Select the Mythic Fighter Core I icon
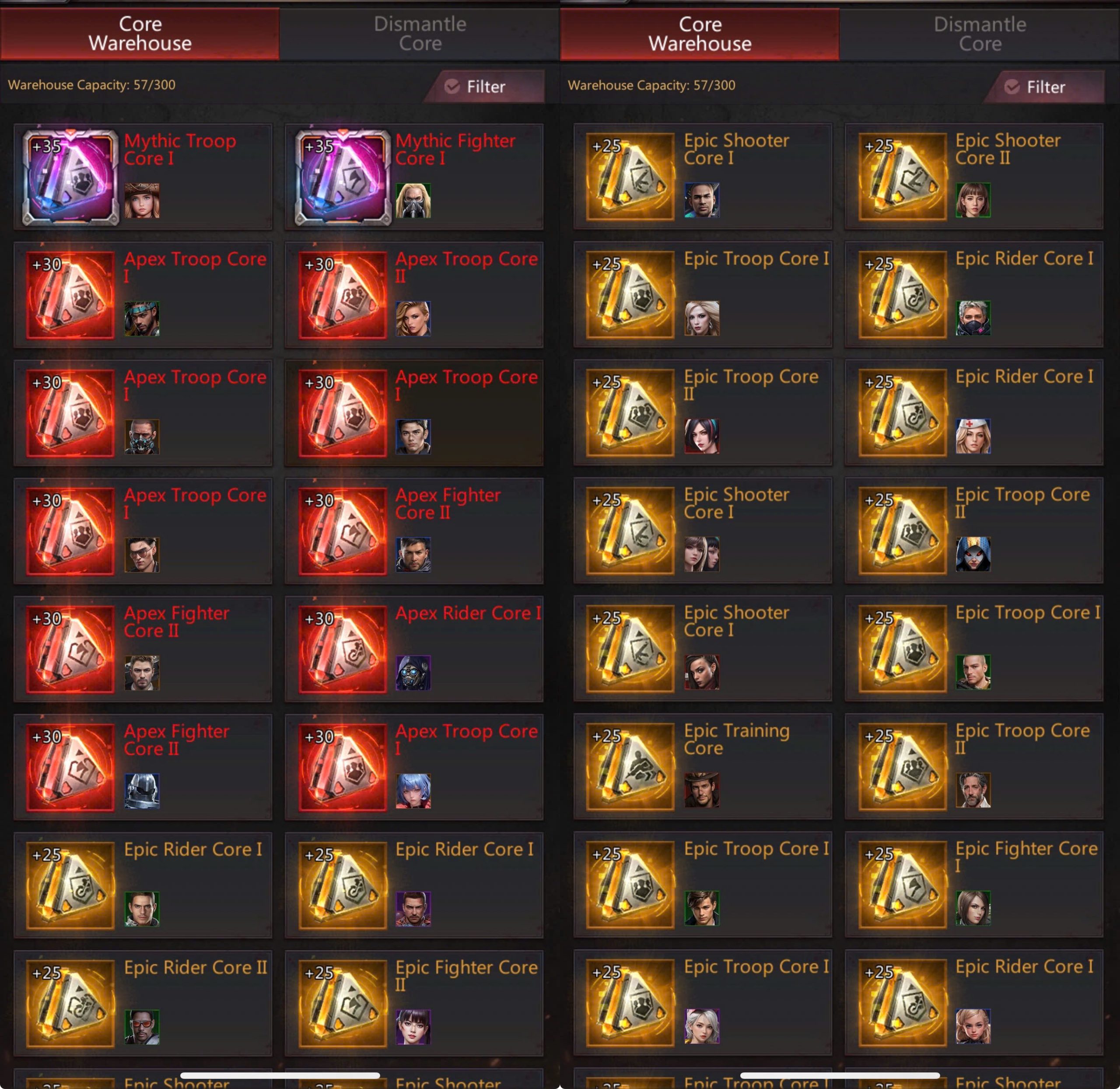The image size is (1120, 1089). pyautogui.click(x=343, y=177)
